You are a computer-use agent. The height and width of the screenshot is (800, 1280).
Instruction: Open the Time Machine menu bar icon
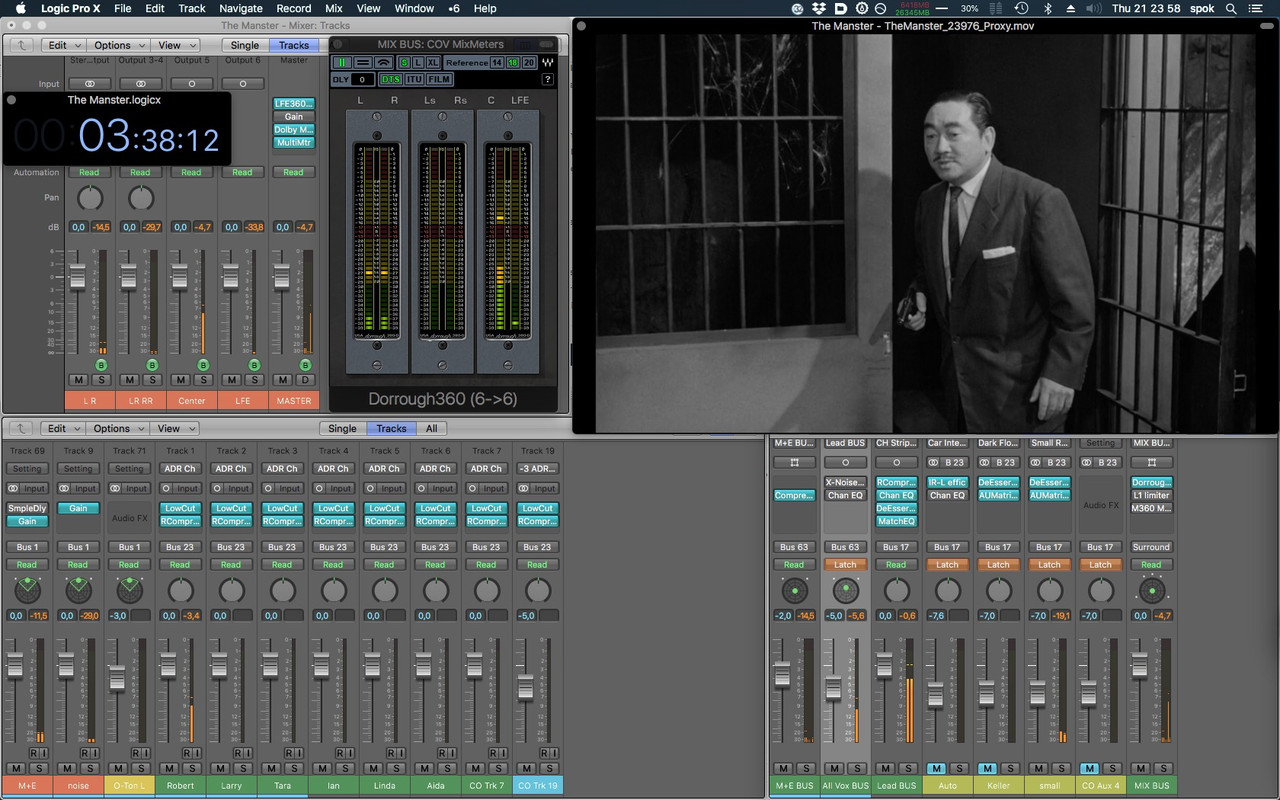[x=1021, y=8]
